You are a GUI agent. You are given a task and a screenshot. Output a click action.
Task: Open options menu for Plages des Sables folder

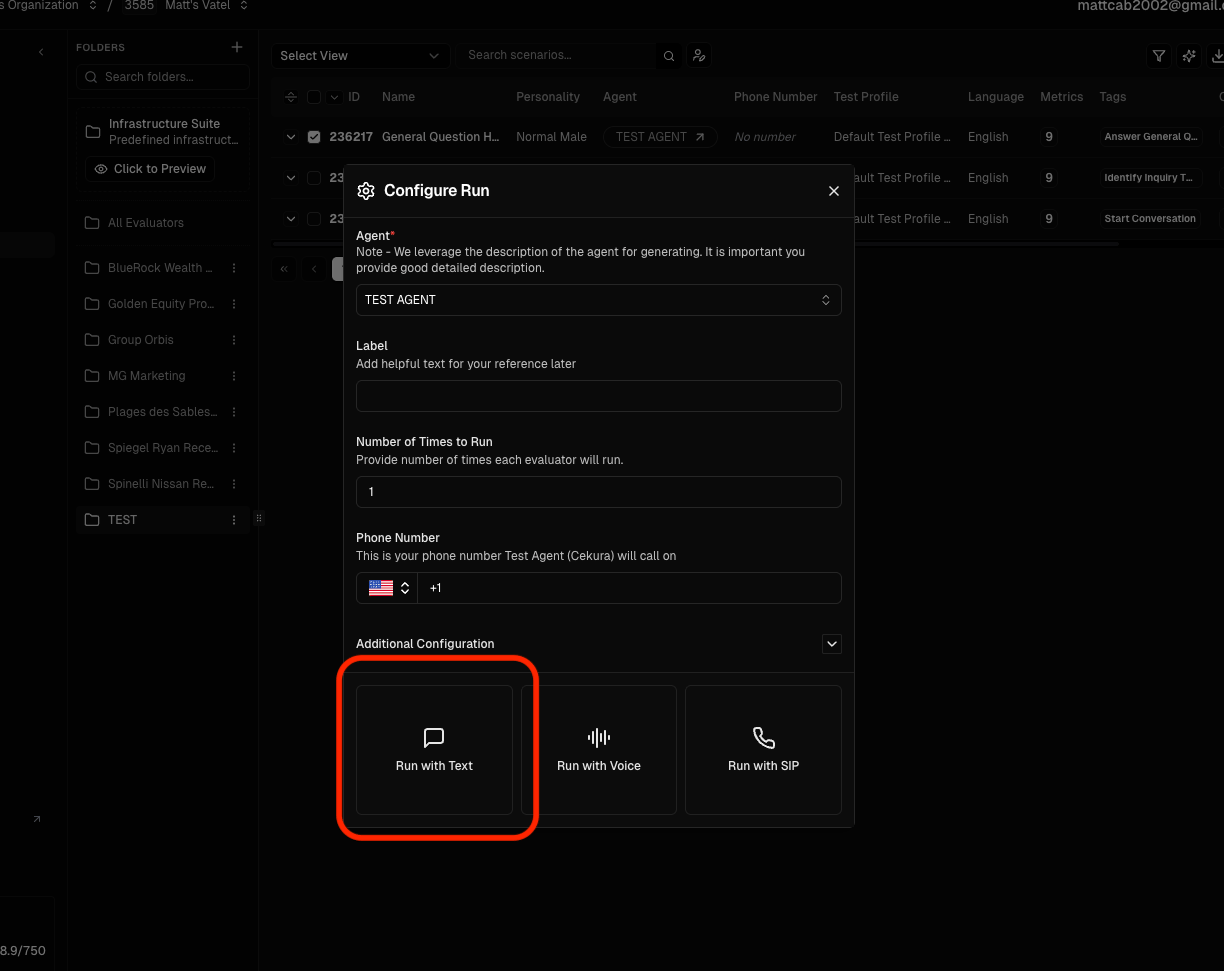(x=234, y=412)
